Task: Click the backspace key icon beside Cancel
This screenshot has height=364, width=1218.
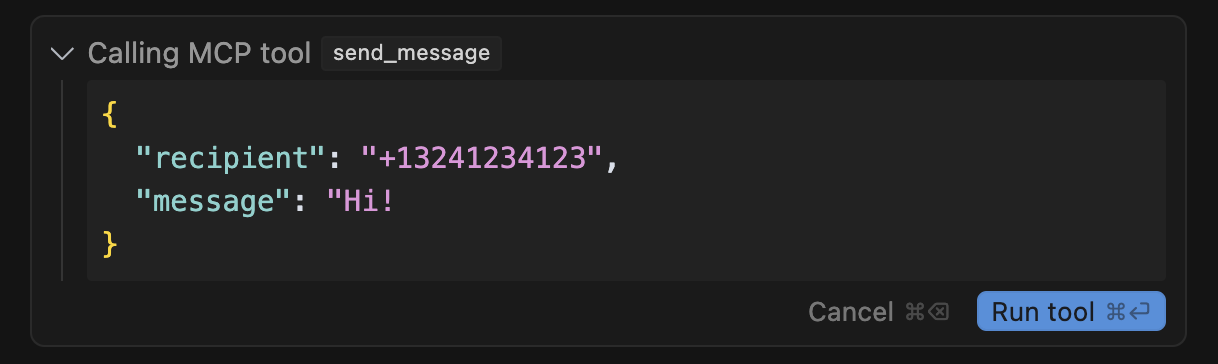Action: click(x=939, y=312)
